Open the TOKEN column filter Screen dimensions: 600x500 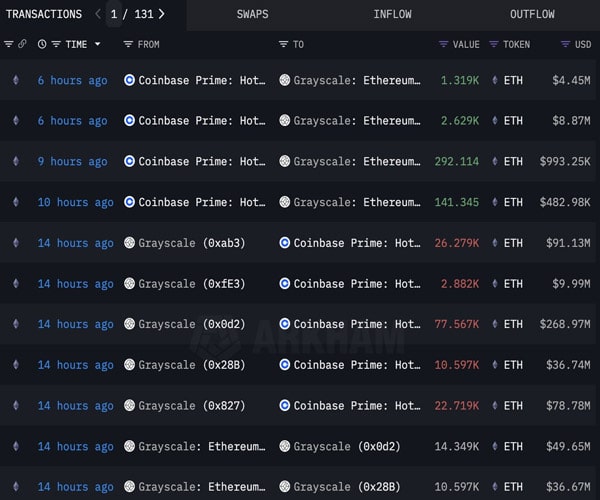(494, 44)
